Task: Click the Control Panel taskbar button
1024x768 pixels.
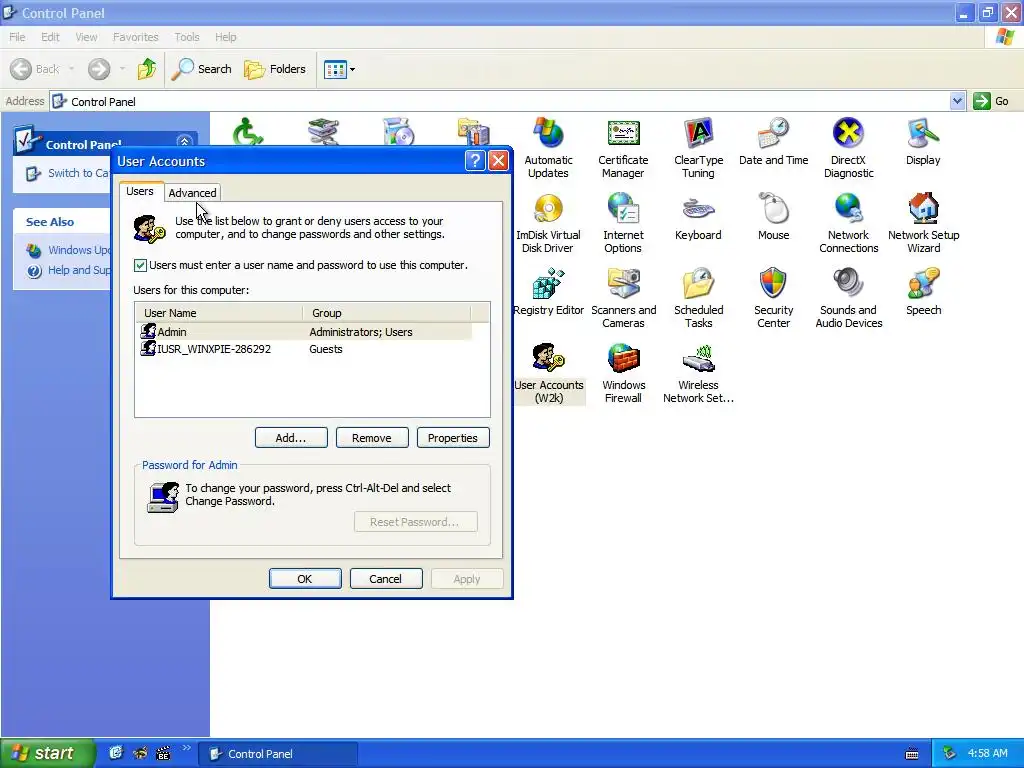Action: 280,754
